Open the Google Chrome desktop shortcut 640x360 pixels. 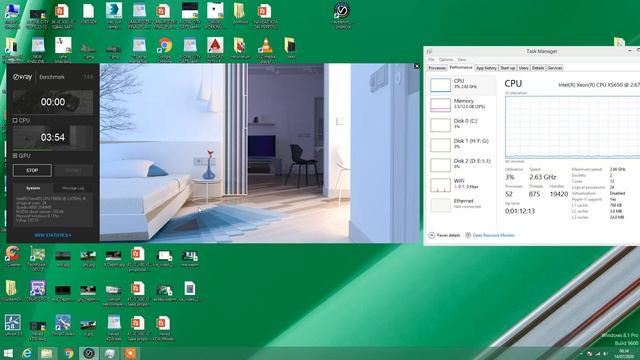[165, 50]
